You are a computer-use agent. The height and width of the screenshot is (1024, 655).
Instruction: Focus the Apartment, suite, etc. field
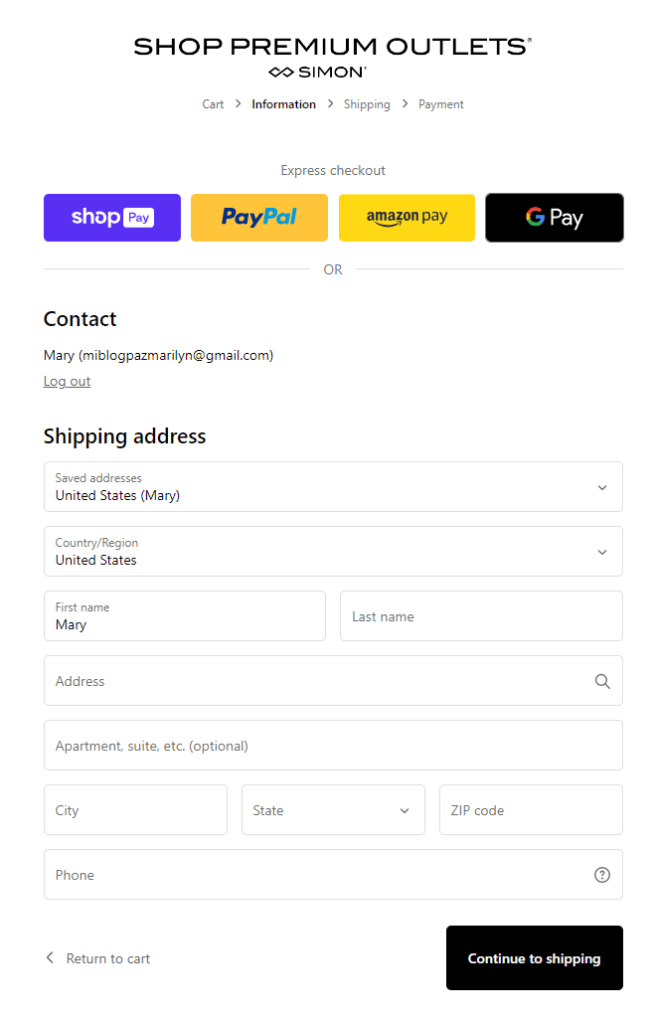click(333, 745)
